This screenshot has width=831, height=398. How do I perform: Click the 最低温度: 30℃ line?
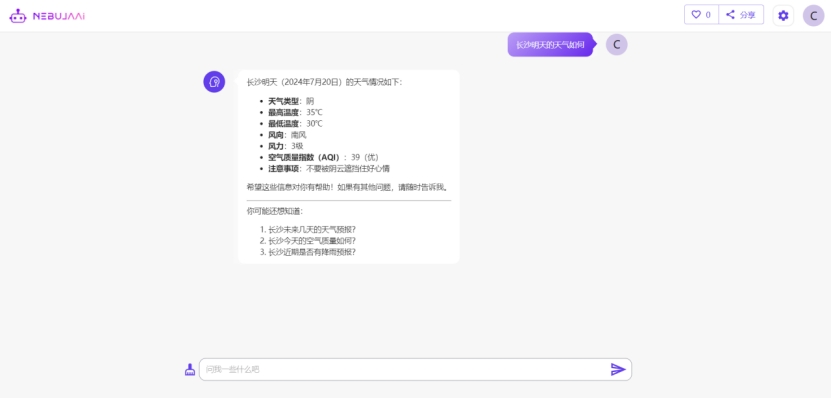click(x=295, y=123)
